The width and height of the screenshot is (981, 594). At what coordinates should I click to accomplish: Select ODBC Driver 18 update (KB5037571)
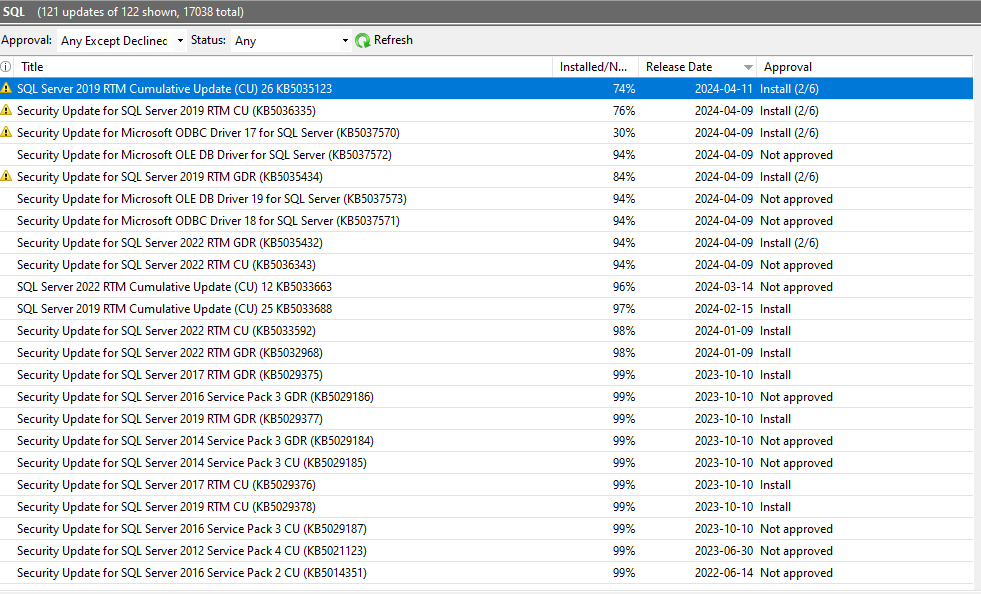[486, 220]
